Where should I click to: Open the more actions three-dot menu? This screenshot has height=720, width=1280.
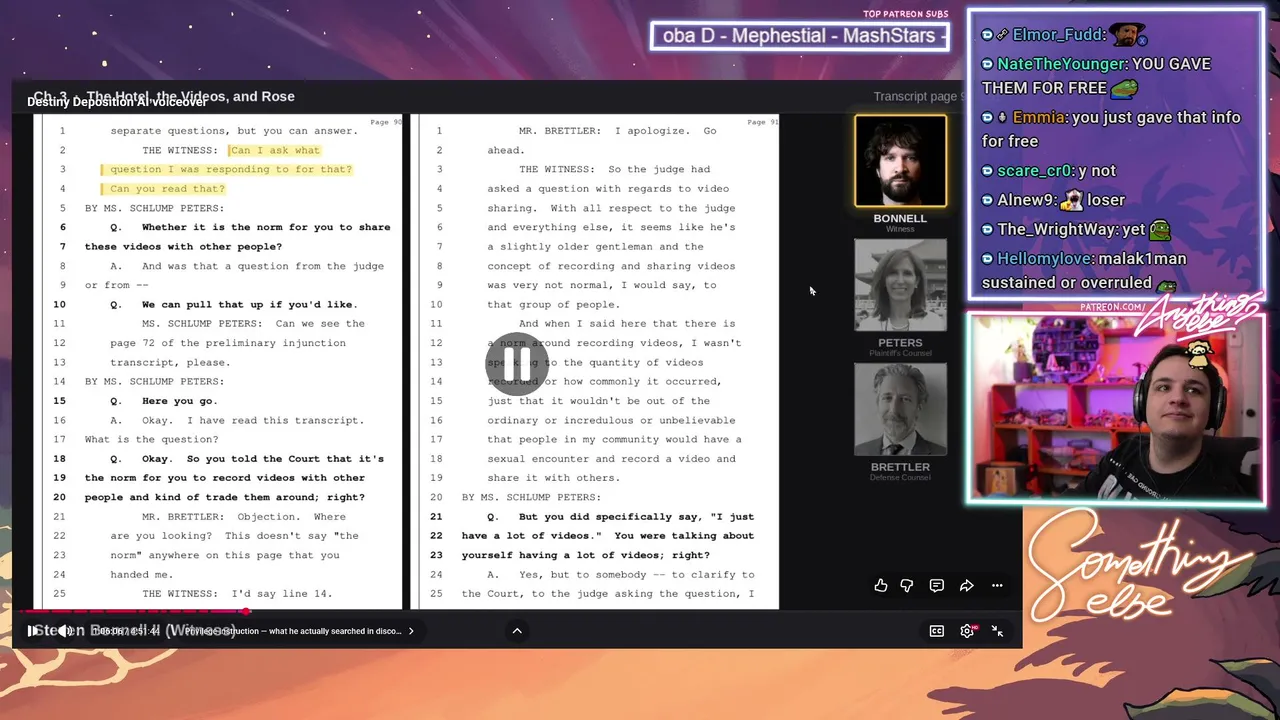[997, 586]
